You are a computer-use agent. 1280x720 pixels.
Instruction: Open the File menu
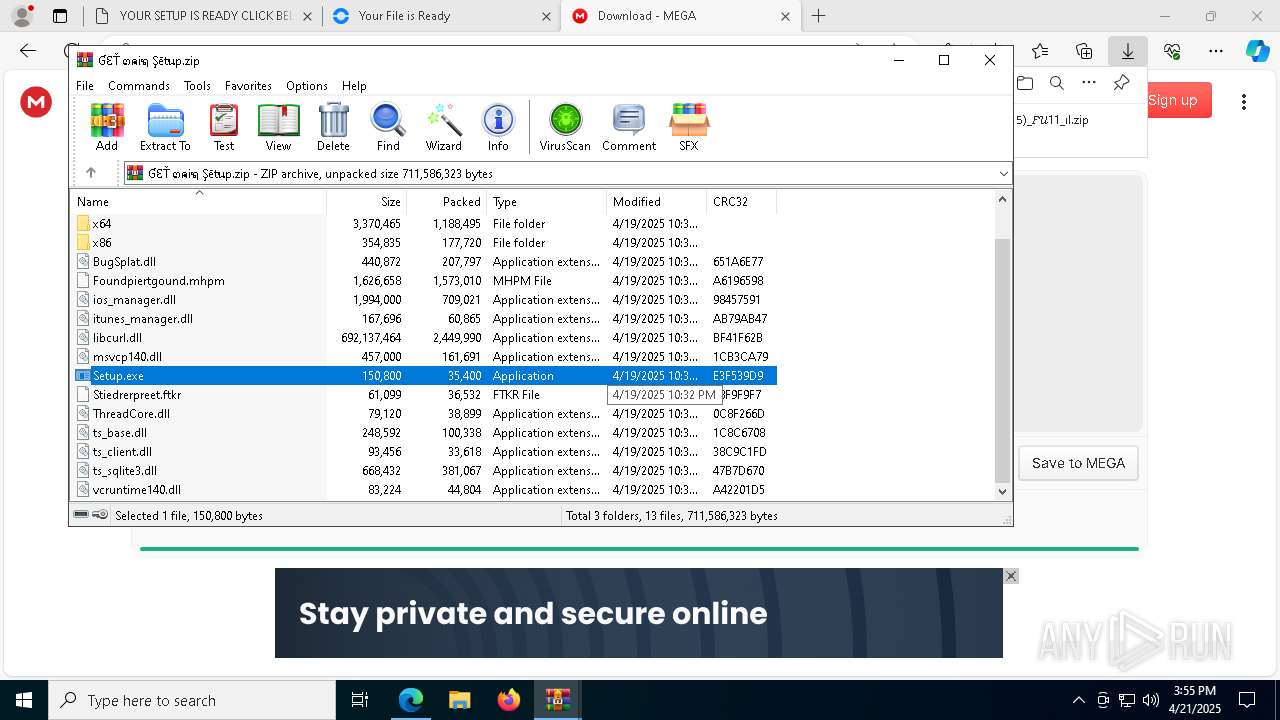tap(85, 86)
